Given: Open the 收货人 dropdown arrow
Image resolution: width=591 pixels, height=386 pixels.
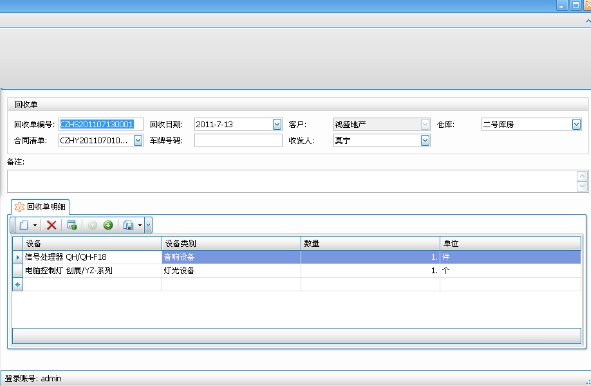Looking at the screenshot, I should (x=425, y=140).
